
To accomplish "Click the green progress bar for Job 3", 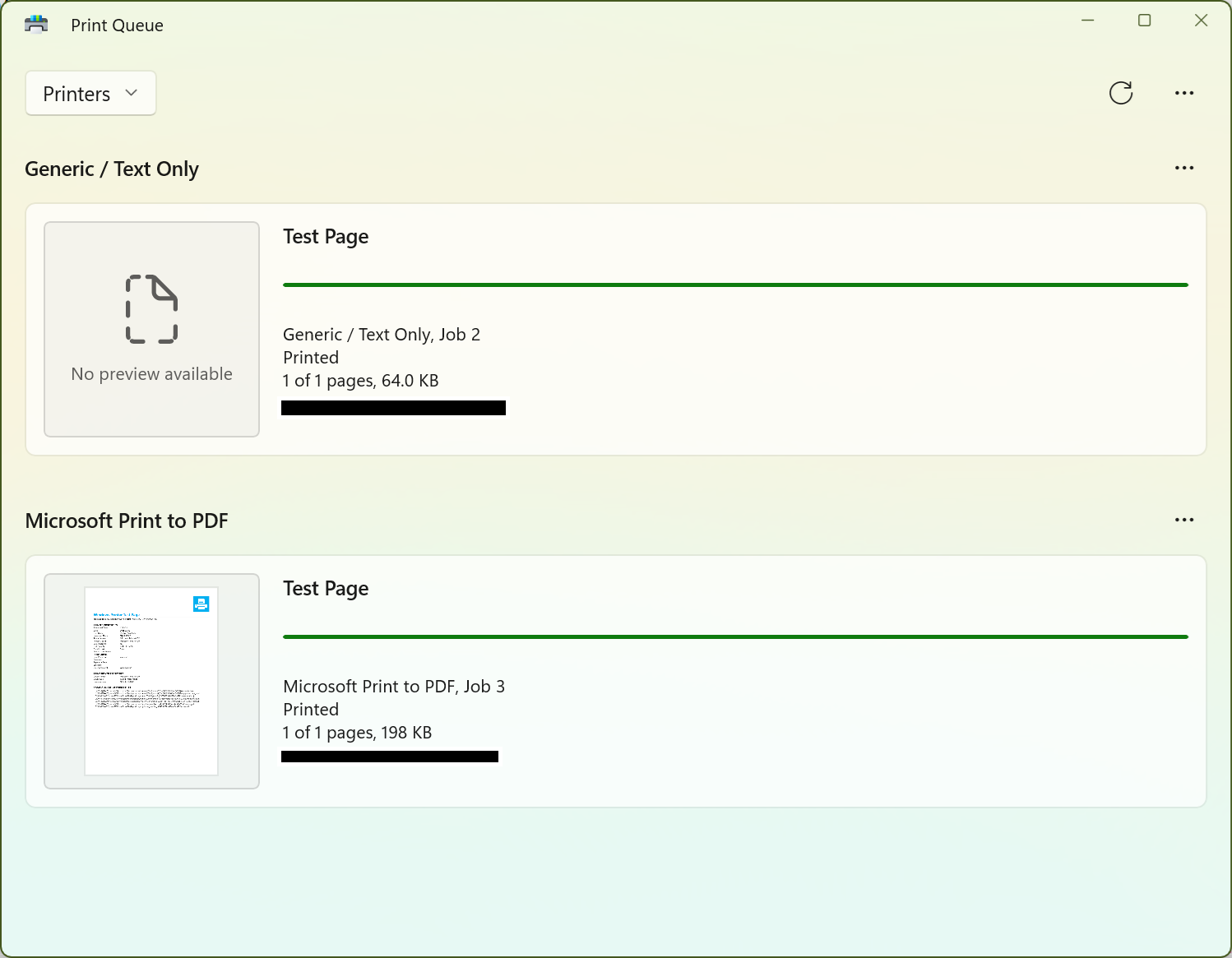I will point(735,636).
